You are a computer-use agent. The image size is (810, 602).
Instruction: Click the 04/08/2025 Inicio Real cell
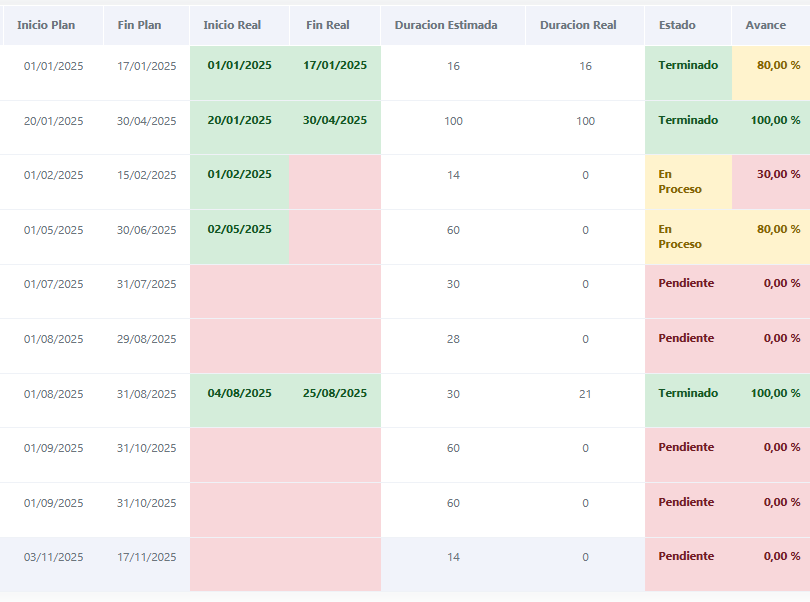(x=239, y=393)
